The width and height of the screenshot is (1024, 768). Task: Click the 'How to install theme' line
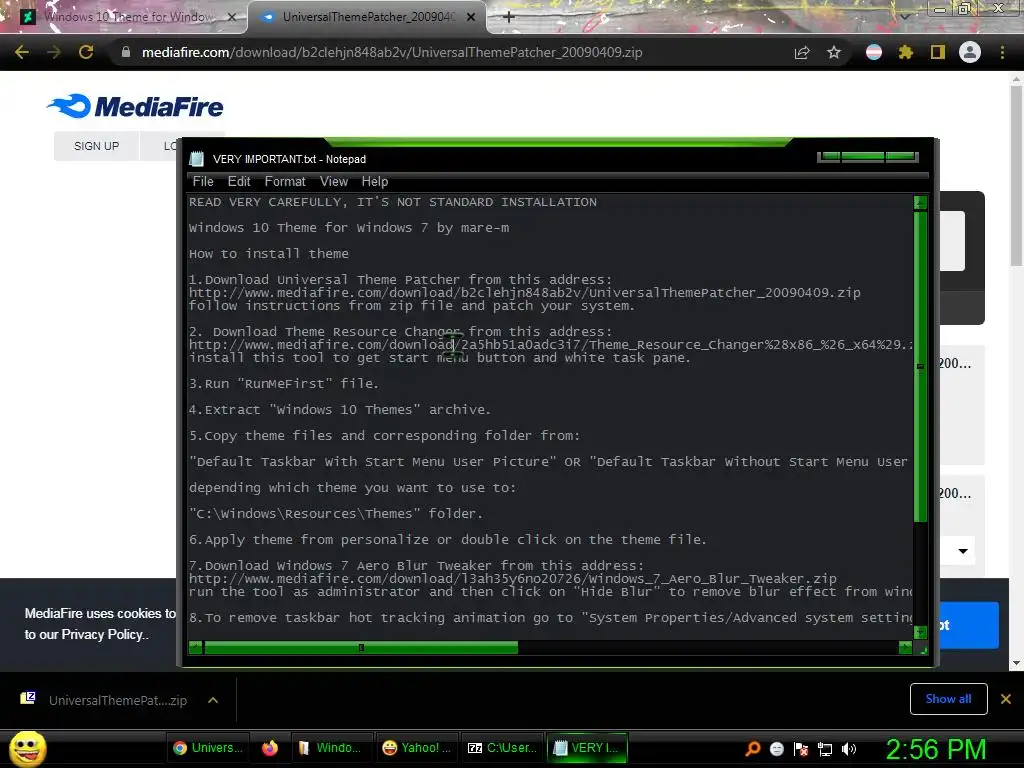[x=268, y=253]
